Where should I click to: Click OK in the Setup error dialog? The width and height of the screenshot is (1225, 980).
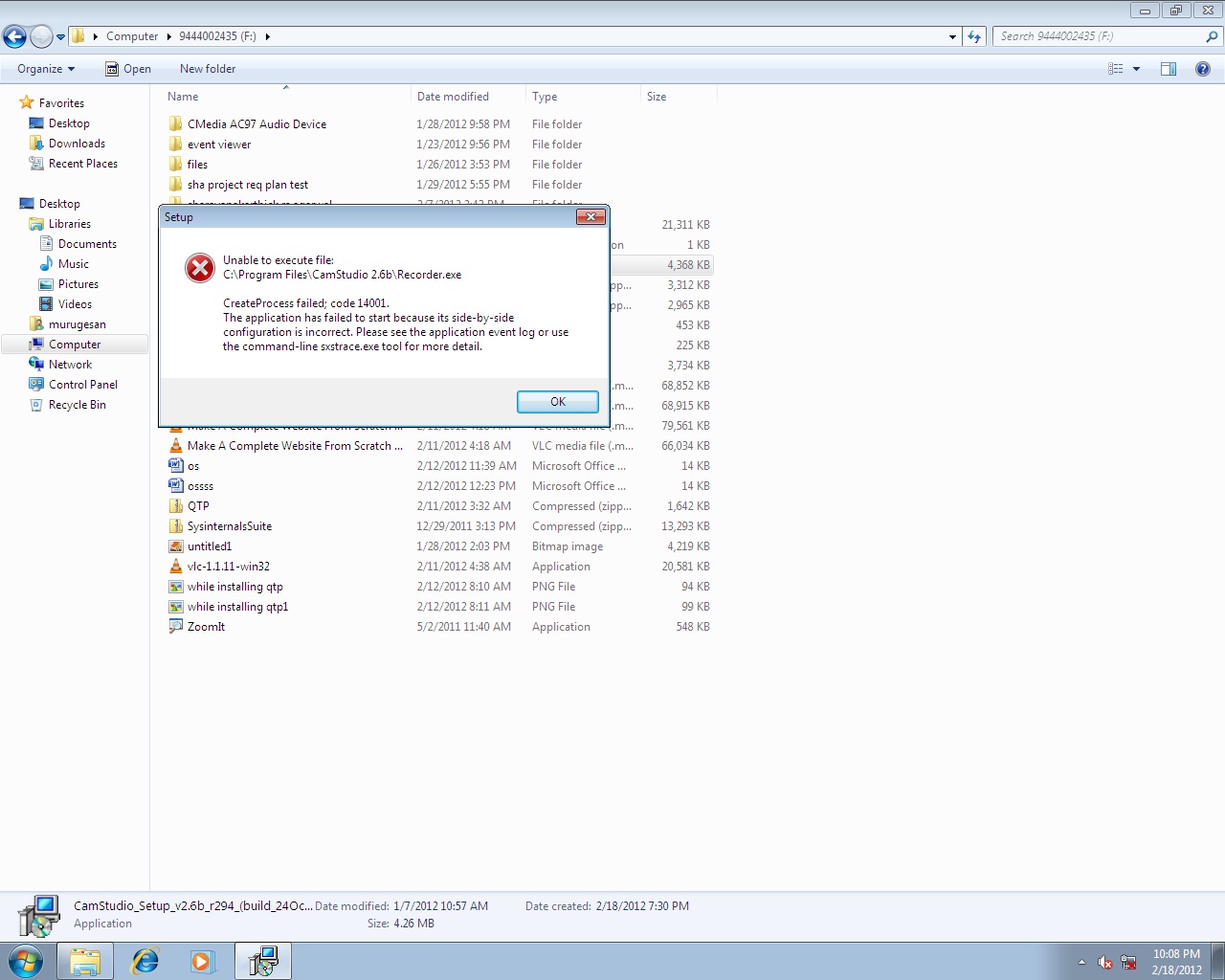[x=558, y=402]
